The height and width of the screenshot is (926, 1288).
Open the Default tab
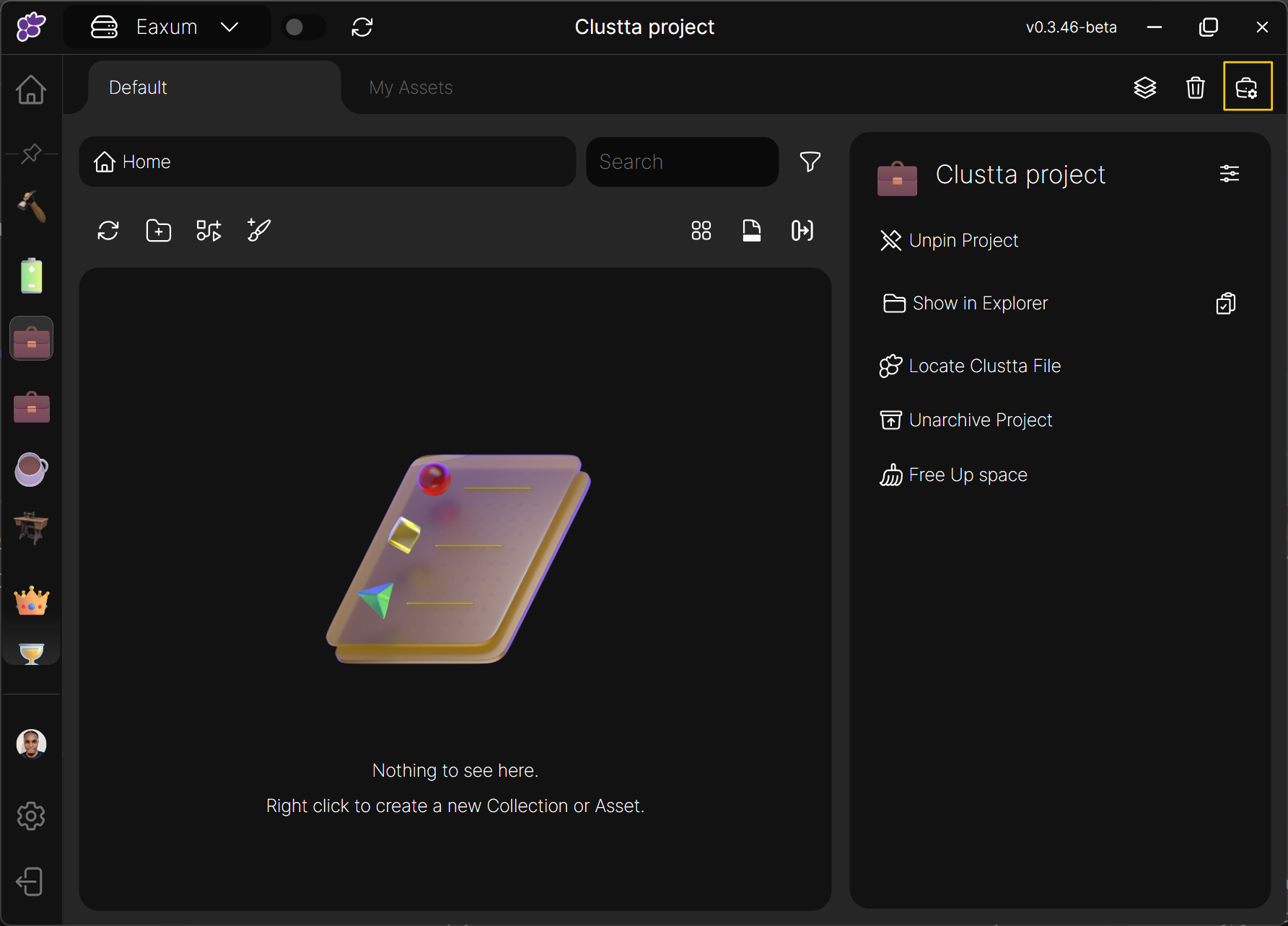pyautogui.click(x=139, y=87)
